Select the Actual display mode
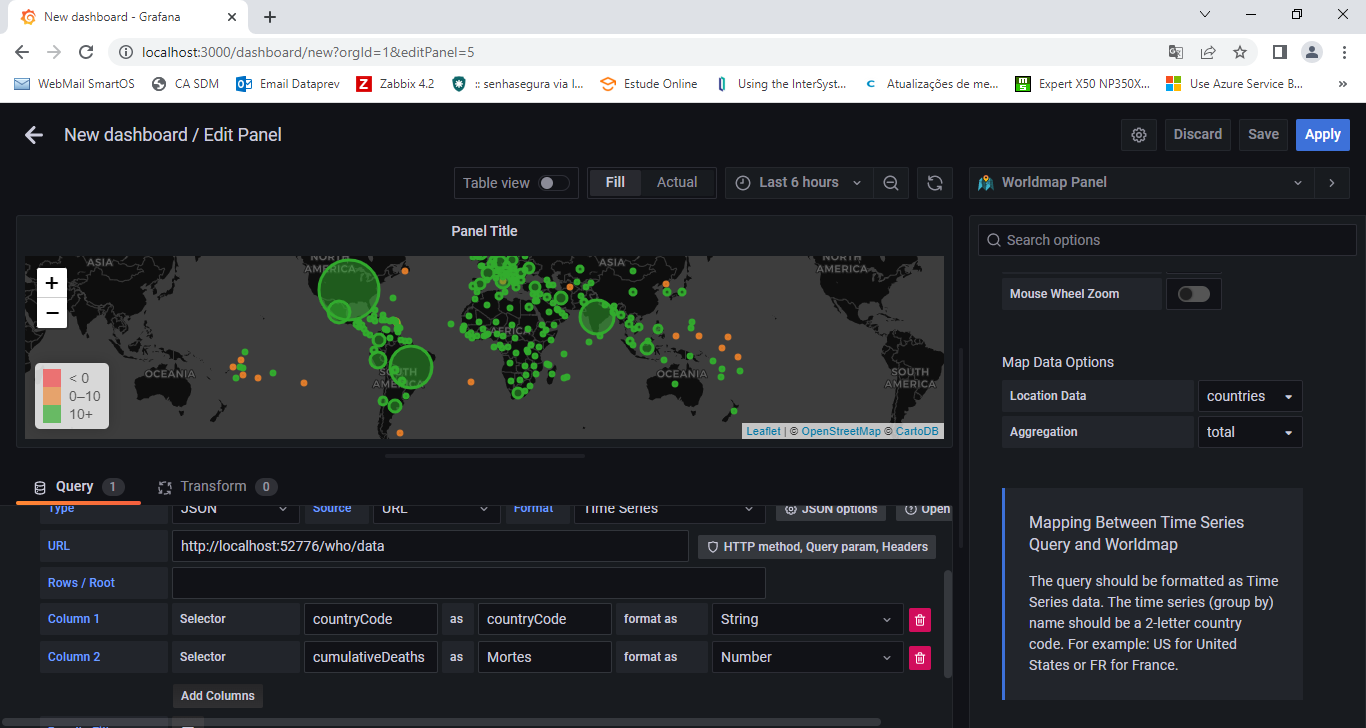This screenshot has width=1366, height=728. click(676, 182)
